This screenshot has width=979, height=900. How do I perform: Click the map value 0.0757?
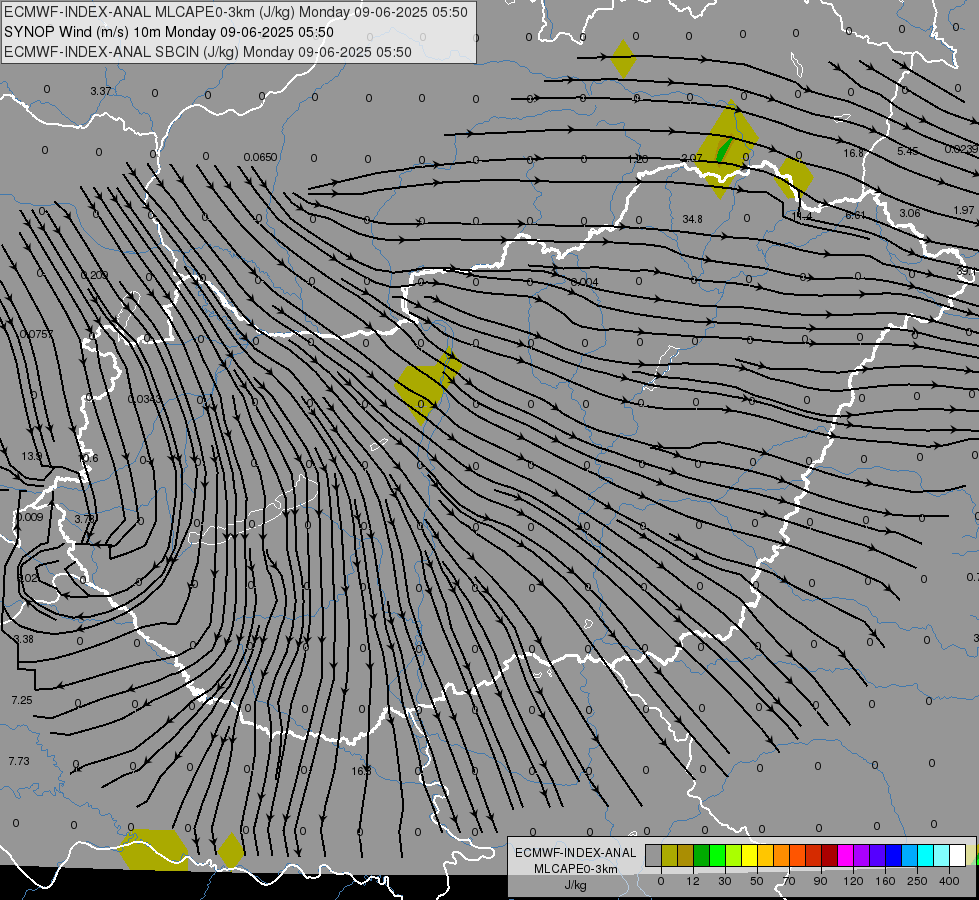[36, 334]
